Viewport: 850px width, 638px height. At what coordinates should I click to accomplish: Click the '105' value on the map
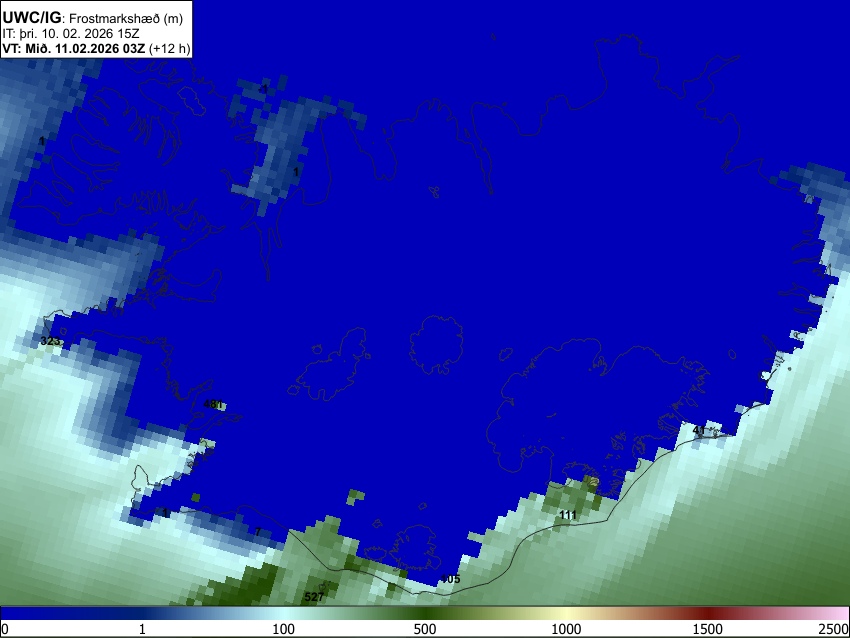click(450, 579)
